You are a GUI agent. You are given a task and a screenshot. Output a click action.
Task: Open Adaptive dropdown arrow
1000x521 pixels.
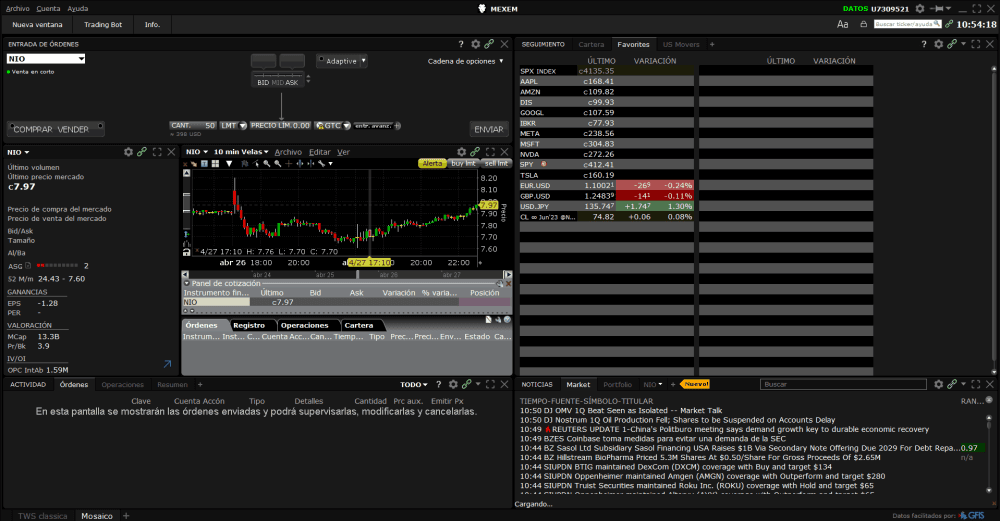364,61
